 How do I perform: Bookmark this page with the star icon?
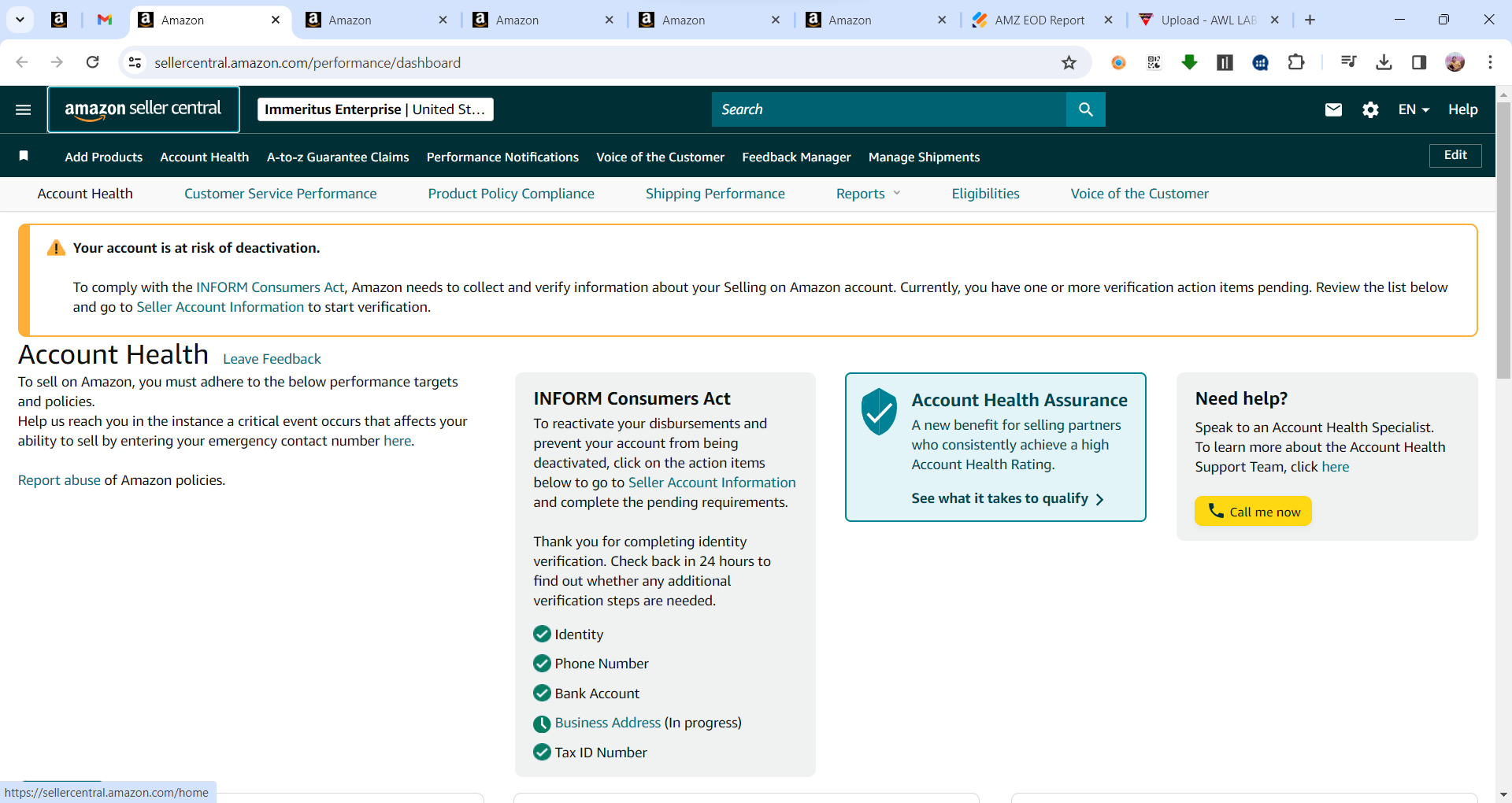1069,62
